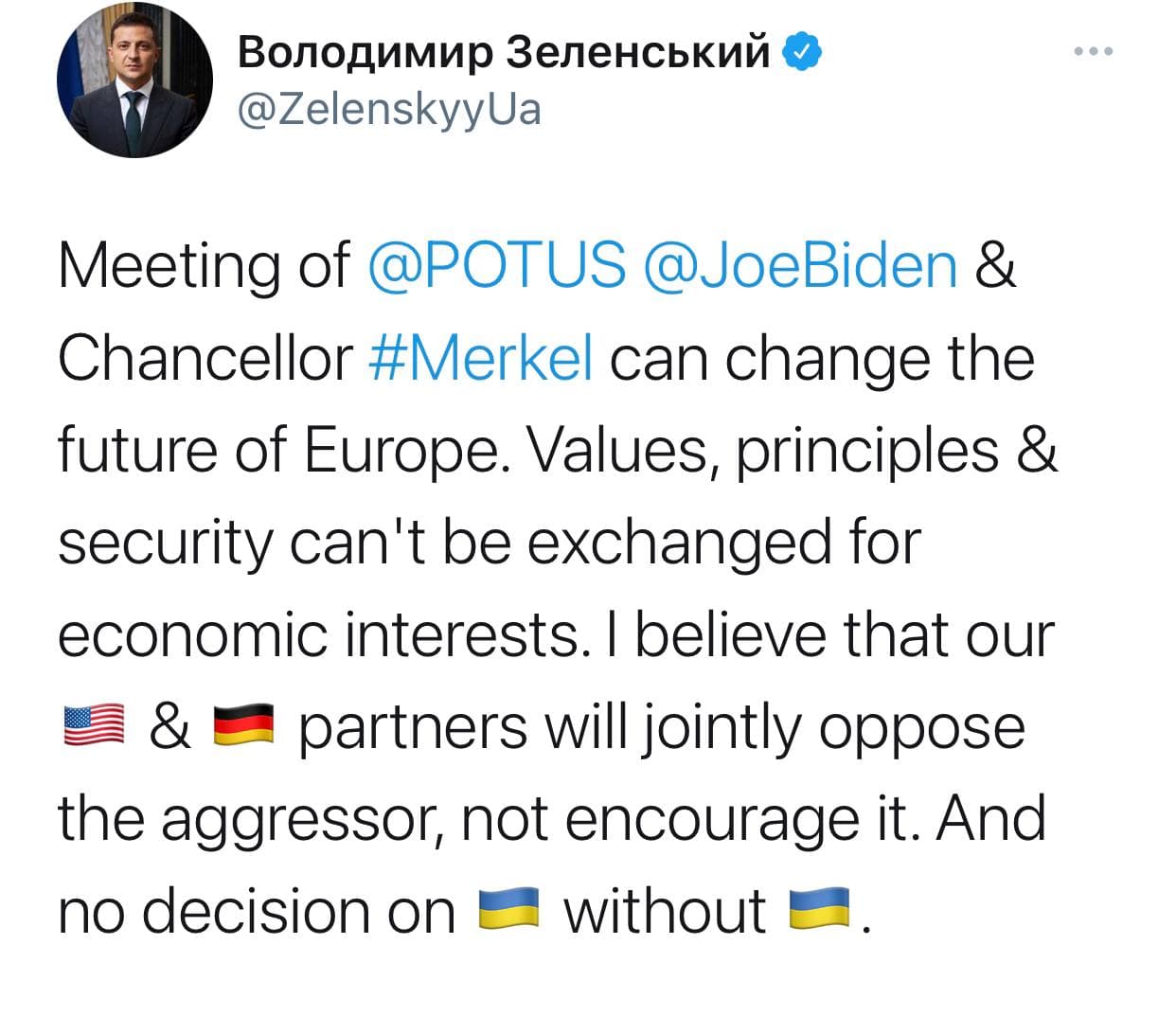Click the word "Chancellor" in the tweet
The image size is (1176, 1016).
click(205, 358)
